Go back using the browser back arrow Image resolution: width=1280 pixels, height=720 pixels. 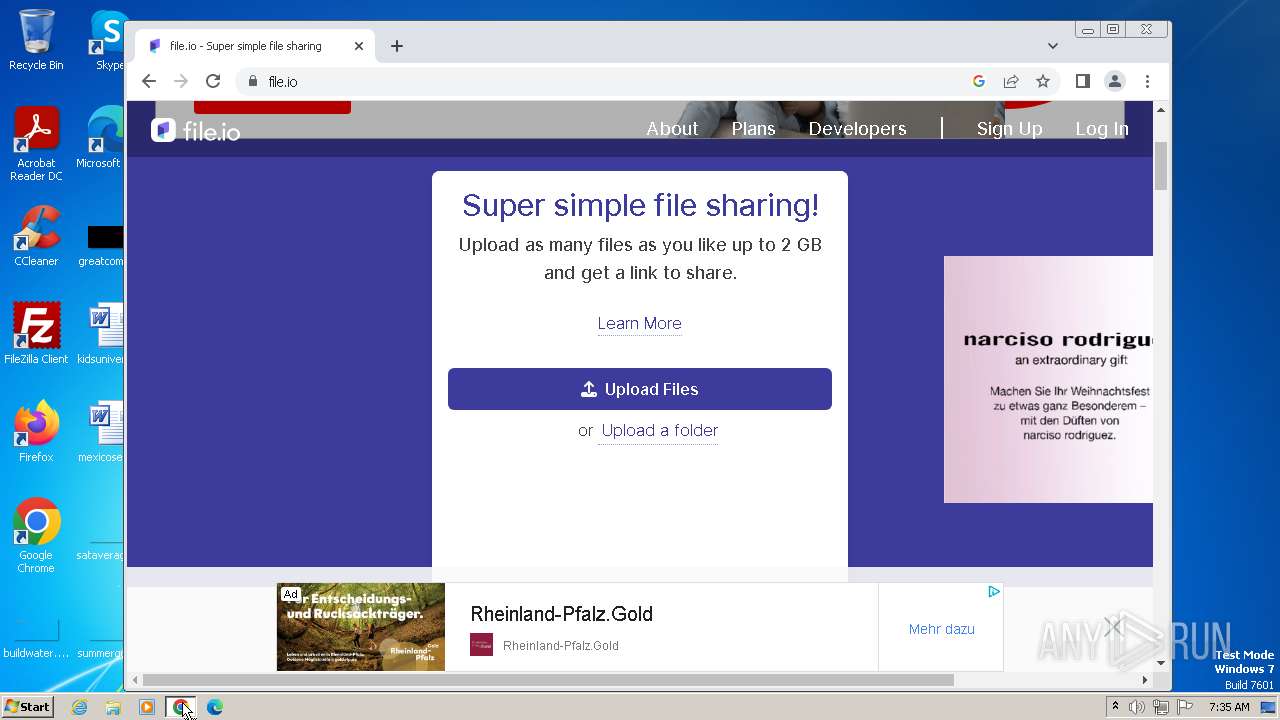[149, 81]
